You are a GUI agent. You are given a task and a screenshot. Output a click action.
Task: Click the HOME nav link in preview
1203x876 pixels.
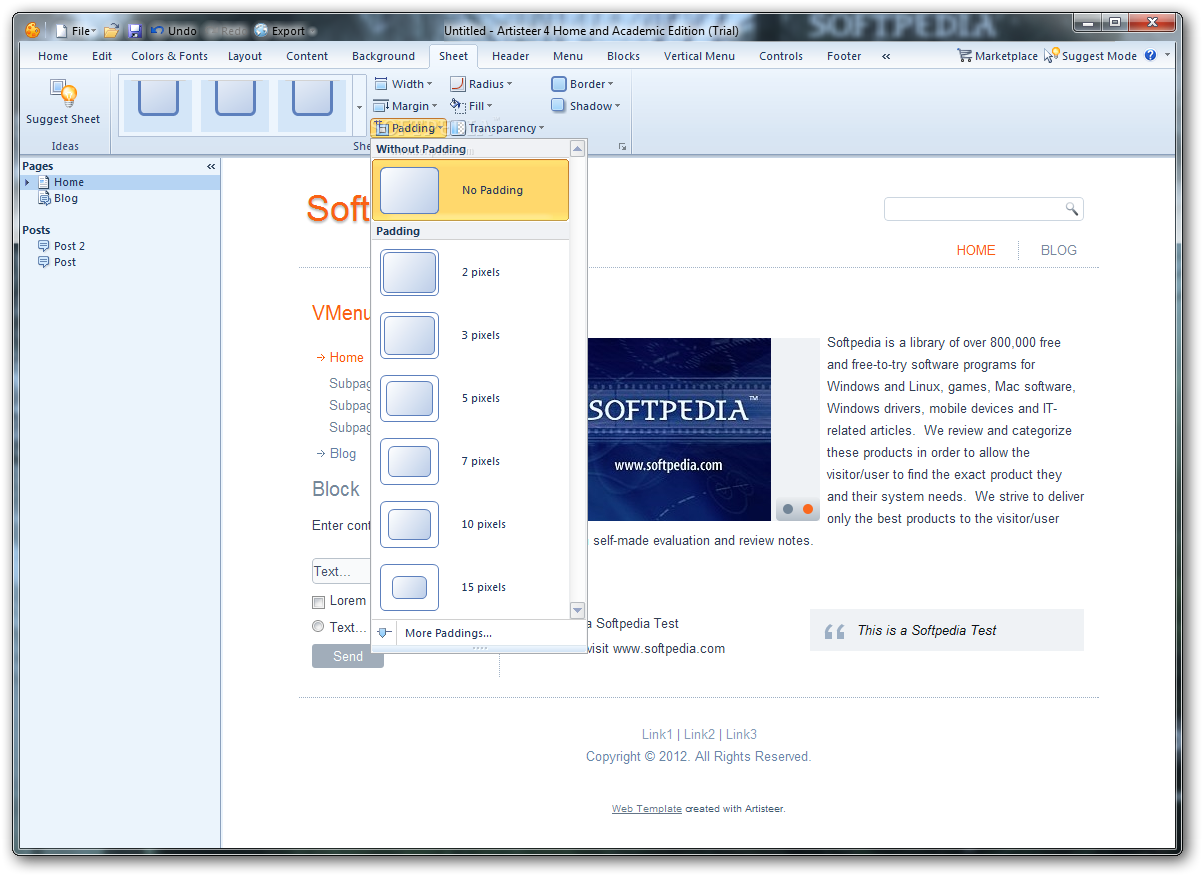[x=976, y=250]
